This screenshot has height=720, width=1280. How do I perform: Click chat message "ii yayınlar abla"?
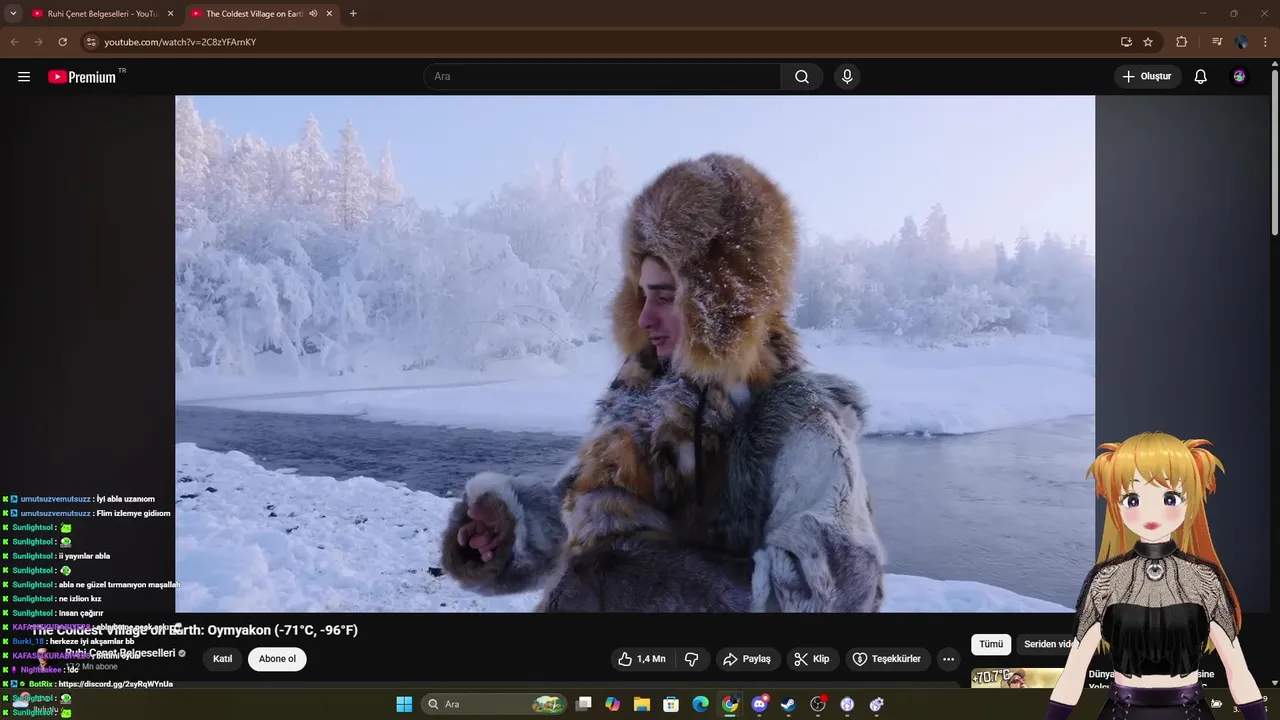pos(84,556)
